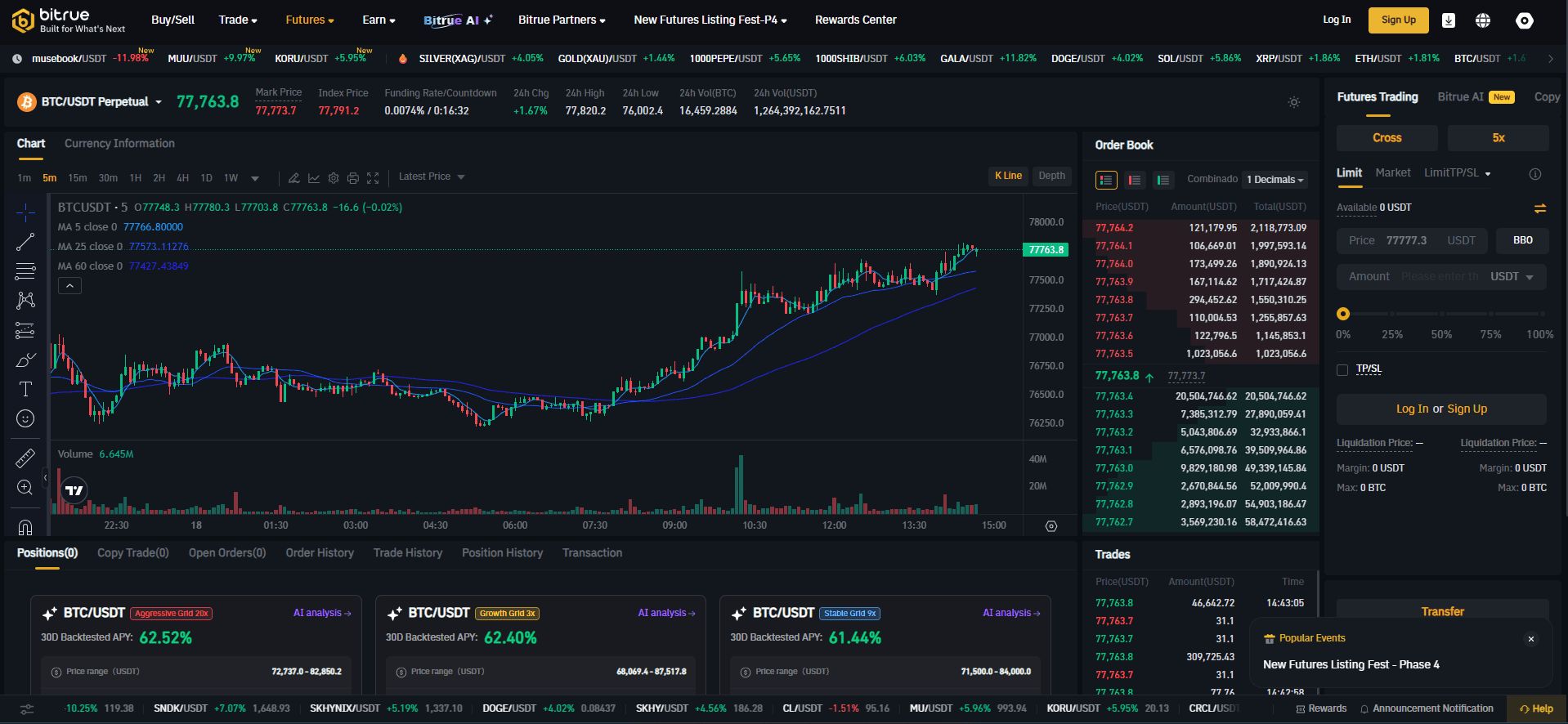Screen dimensions: 1568x724
Task: Activate the zoom-in magnifier tool
Action: 25,488
